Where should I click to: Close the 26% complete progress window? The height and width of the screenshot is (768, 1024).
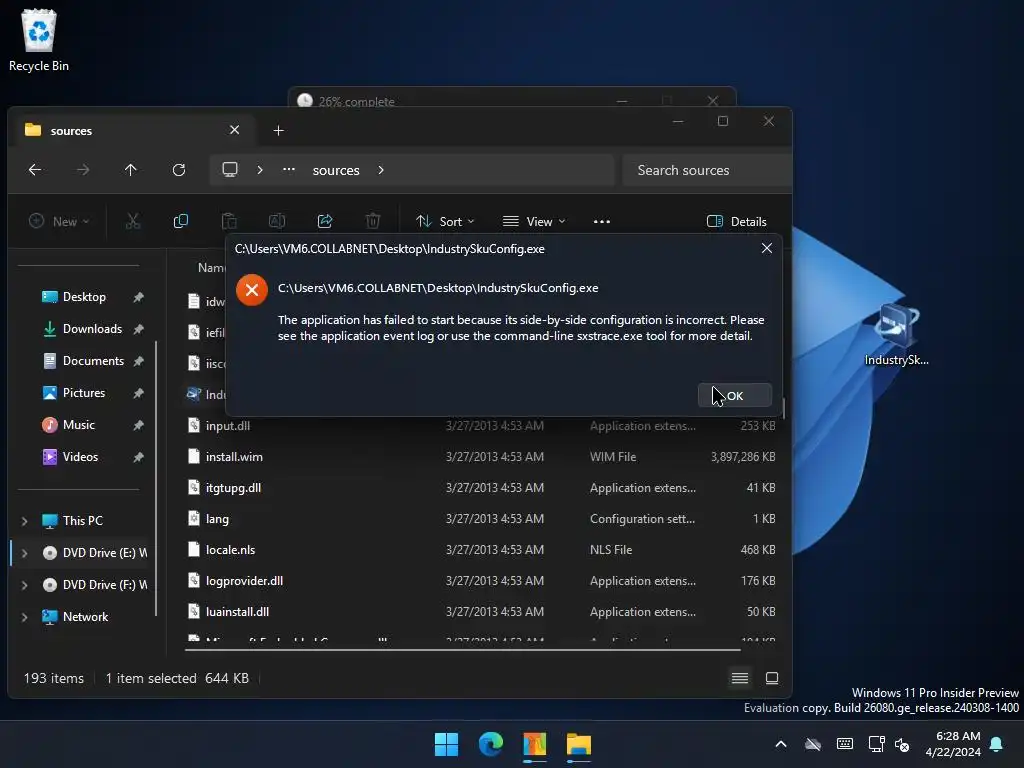(x=712, y=101)
